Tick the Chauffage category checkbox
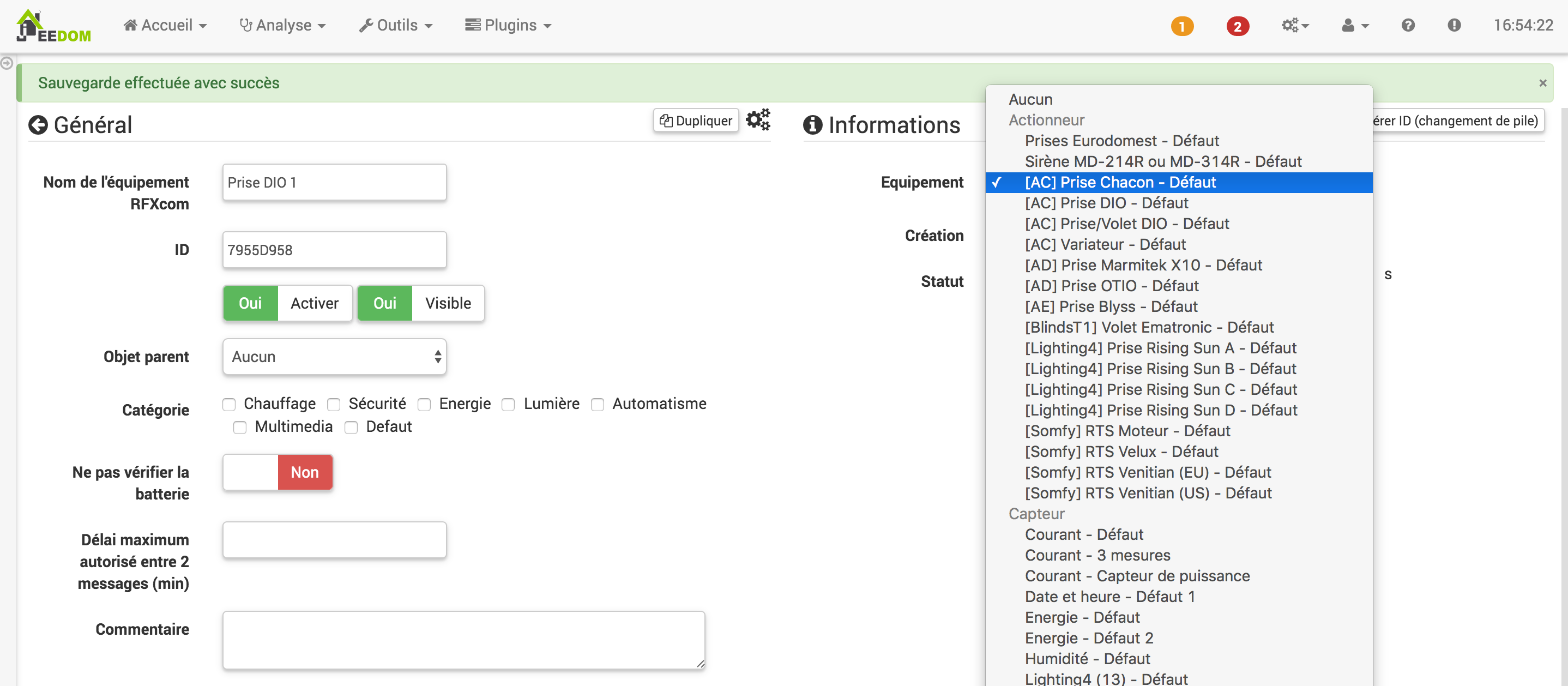The height and width of the screenshot is (686, 1568). click(x=229, y=404)
